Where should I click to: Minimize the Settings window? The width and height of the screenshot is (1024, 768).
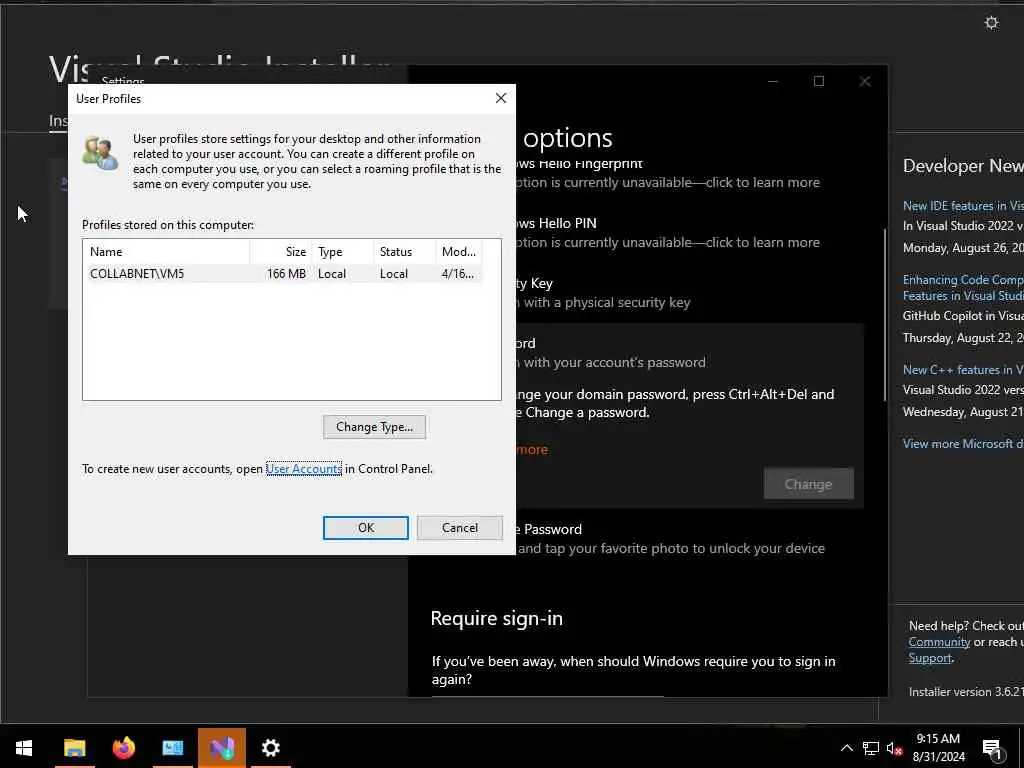coord(773,81)
